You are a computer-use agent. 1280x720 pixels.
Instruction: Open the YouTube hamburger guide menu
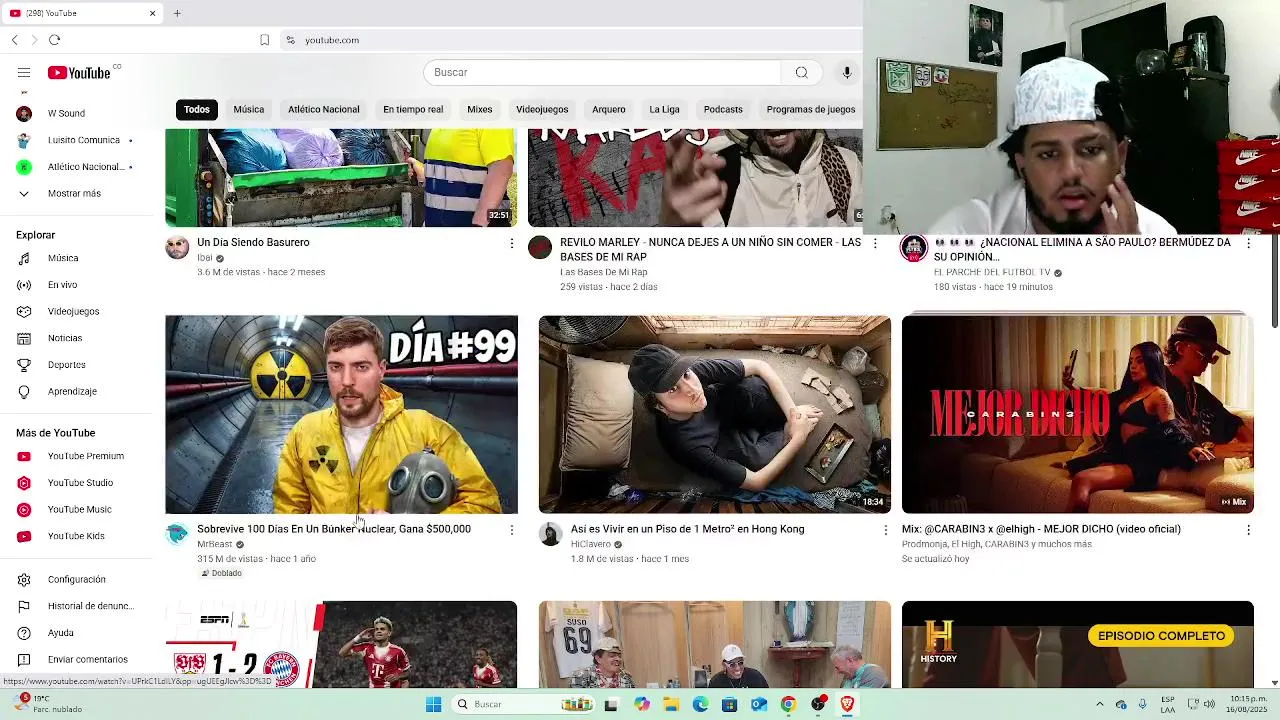[24, 73]
